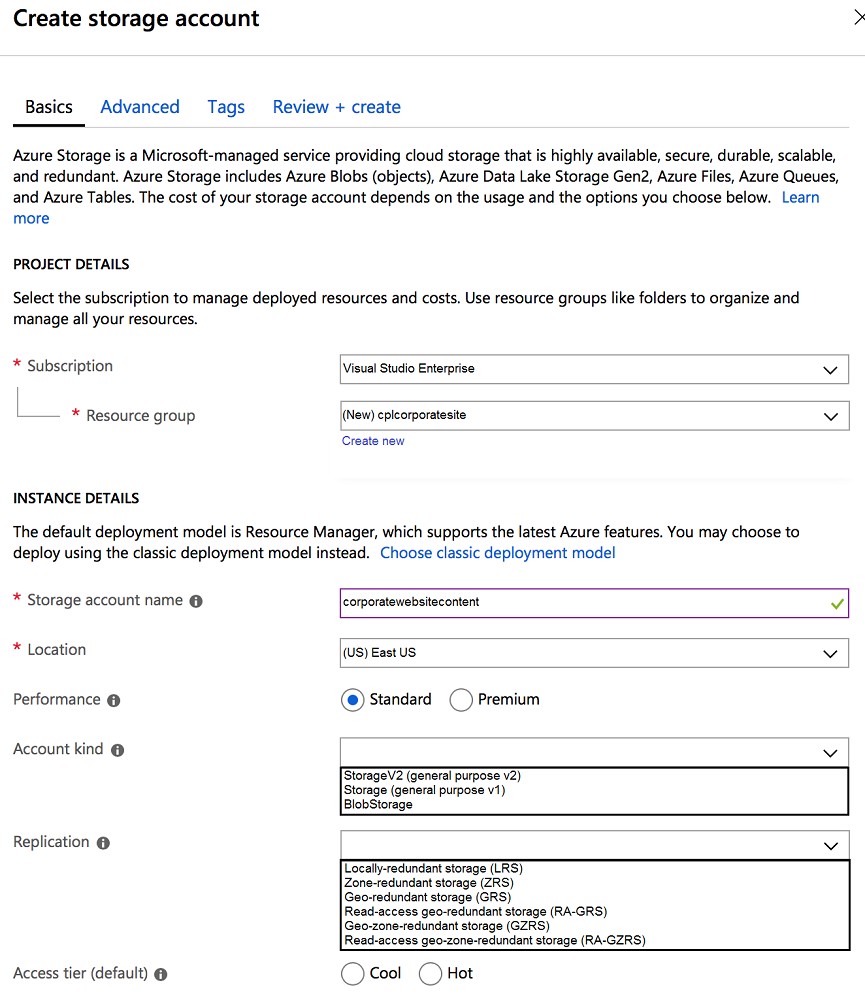The width and height of the screenshot is (865, 1000).
Task: Click info icon beside Storage account name
Action: (x=196, y=601)
